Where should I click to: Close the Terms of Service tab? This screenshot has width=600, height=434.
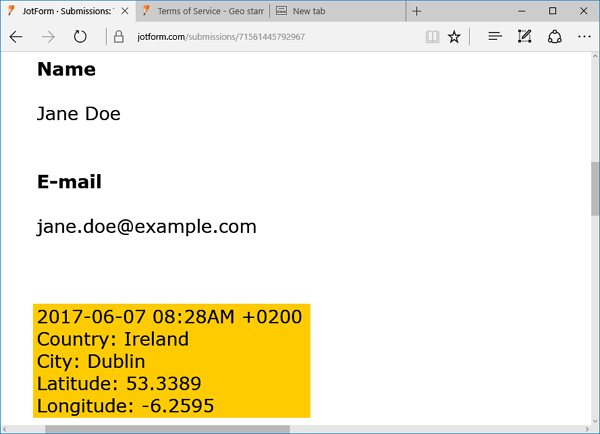(258, 11)
